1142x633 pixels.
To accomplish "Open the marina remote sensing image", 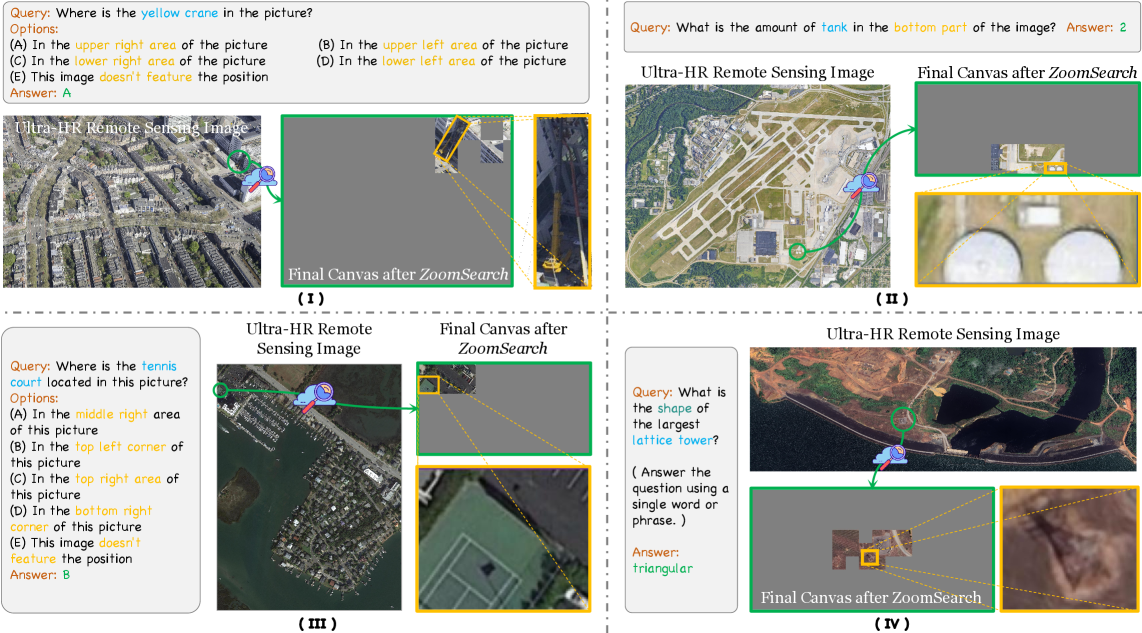I will (309, 487).
